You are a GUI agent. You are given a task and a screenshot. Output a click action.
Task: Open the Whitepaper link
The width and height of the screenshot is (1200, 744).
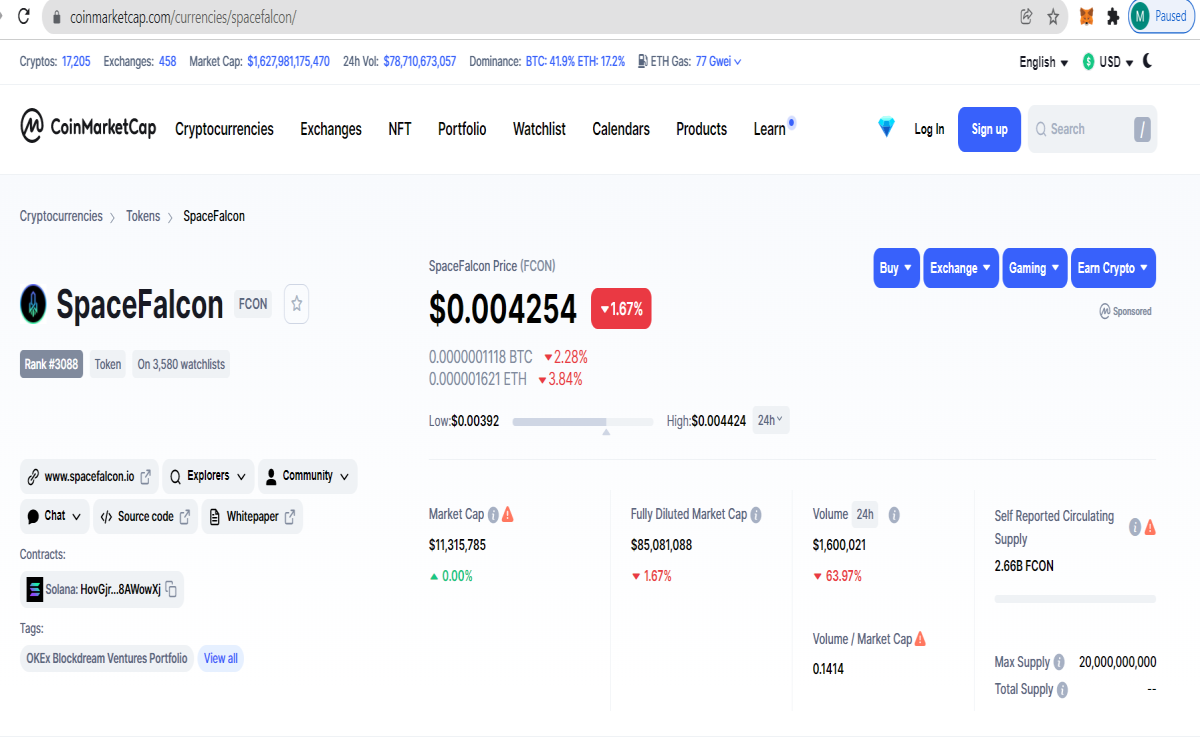tap(252, 516)
